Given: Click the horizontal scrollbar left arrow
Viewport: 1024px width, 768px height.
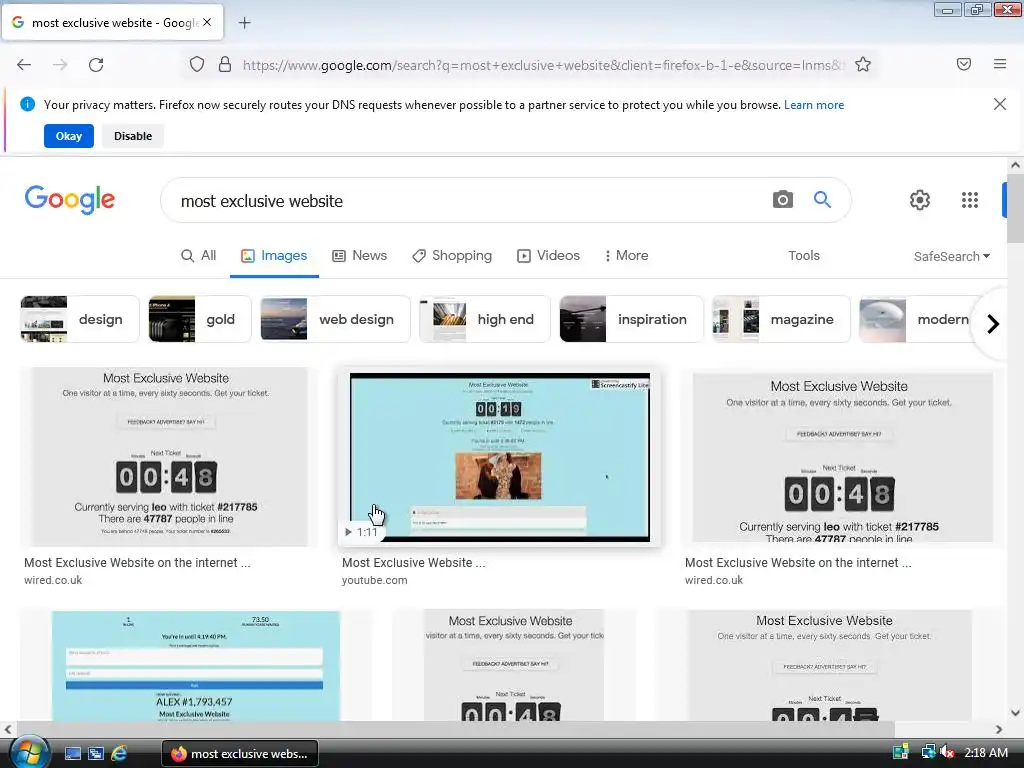Looking at the screenshot, I should (x=8, y=729).
